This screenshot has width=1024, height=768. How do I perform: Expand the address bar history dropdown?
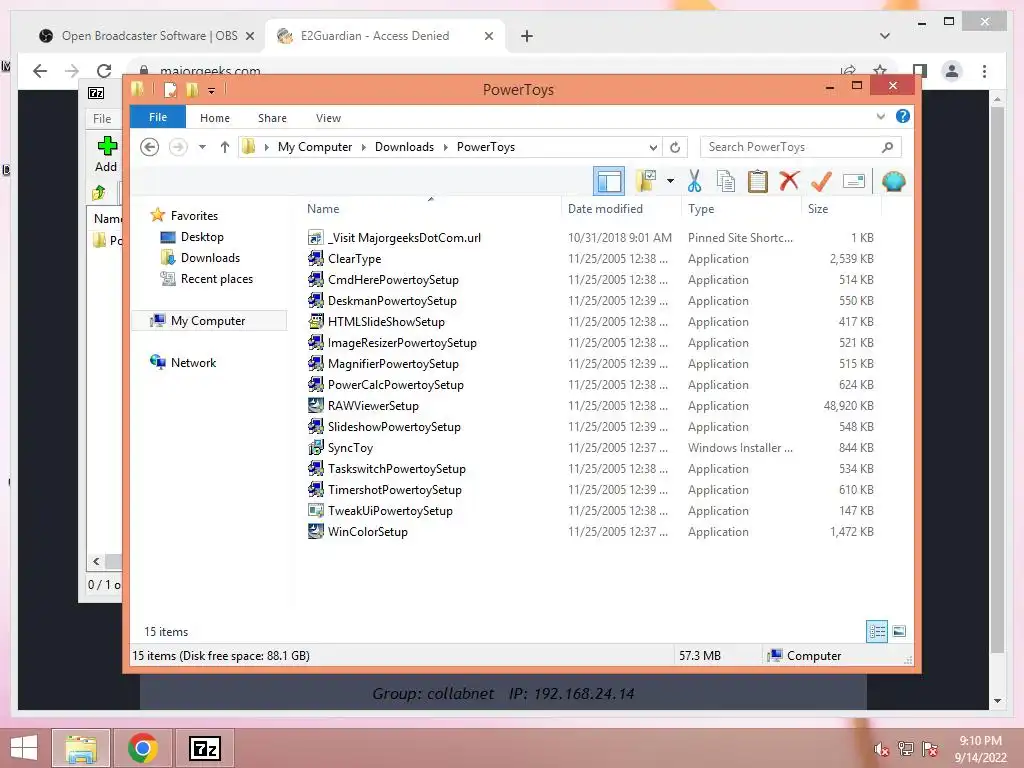653,147
